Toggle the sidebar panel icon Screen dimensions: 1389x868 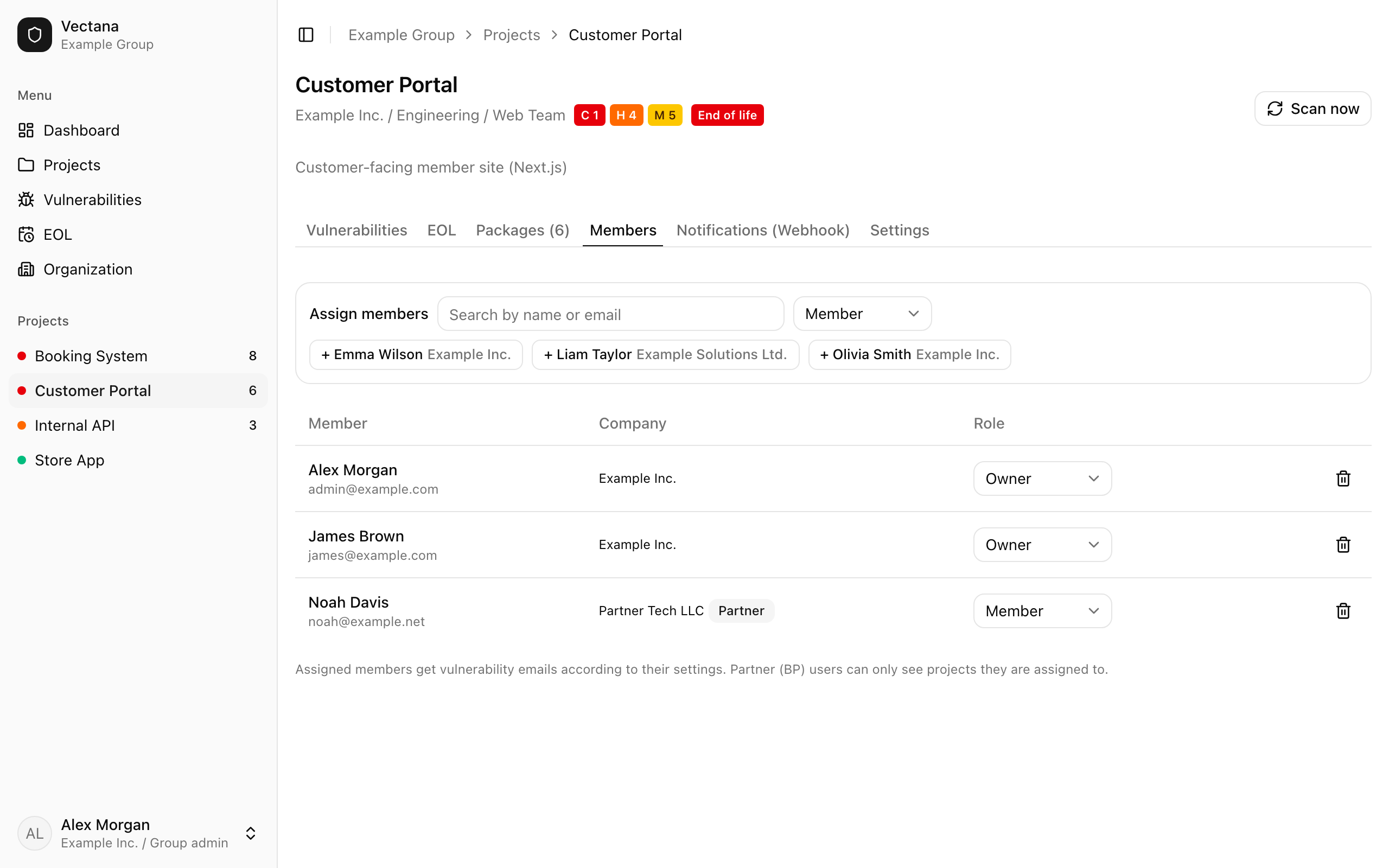(x=306, y=35)
